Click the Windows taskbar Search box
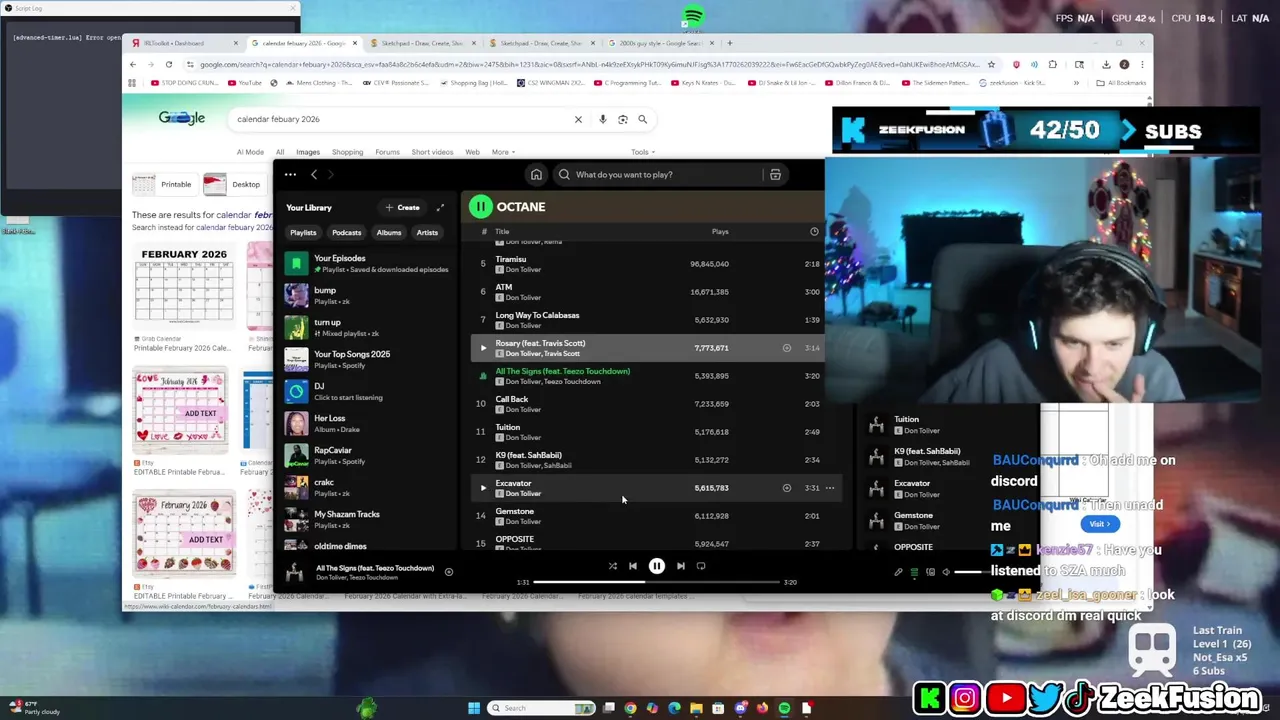1280x720 pixels. 542,708
